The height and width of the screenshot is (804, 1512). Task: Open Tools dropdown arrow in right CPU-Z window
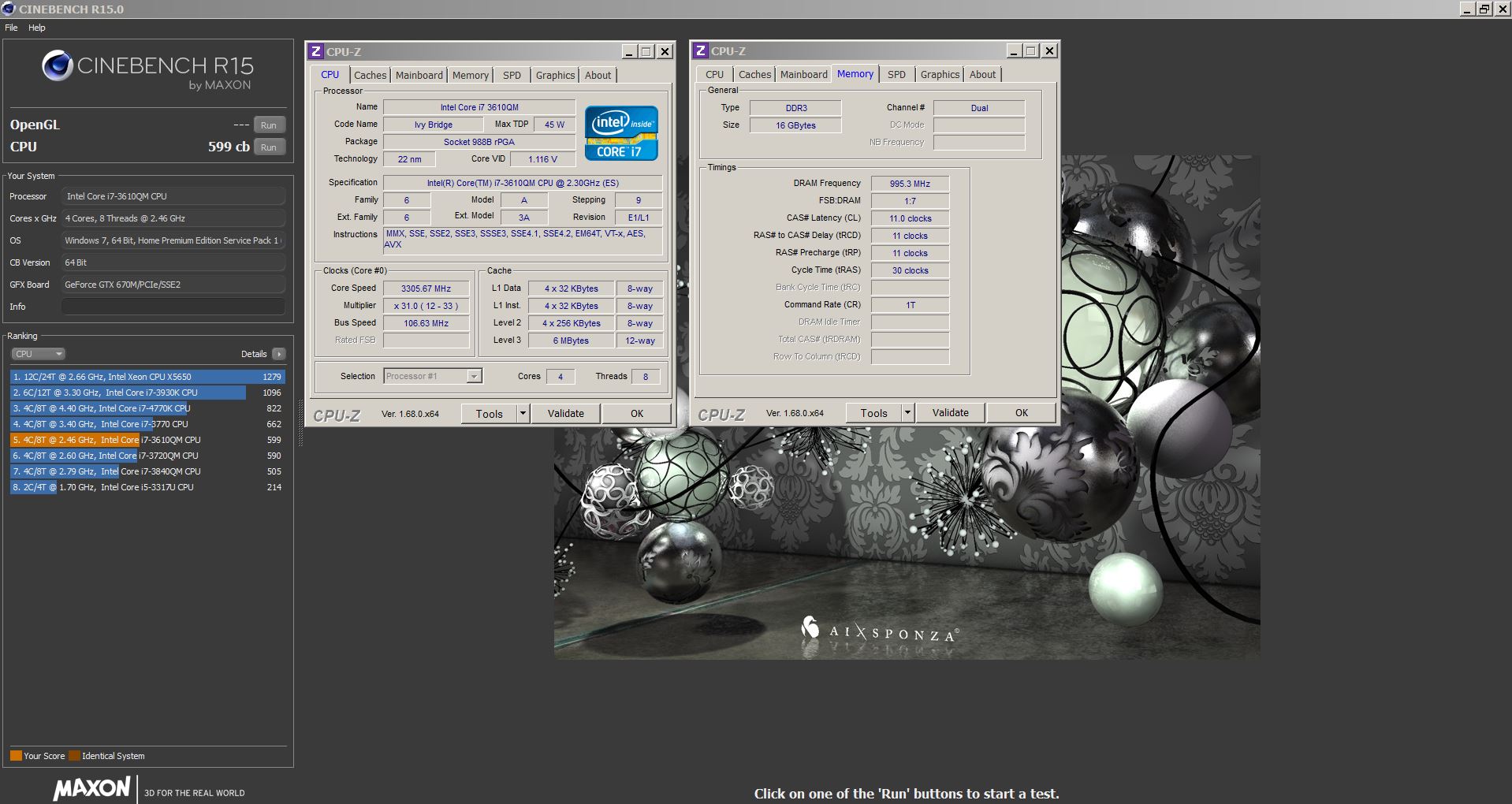907,413
